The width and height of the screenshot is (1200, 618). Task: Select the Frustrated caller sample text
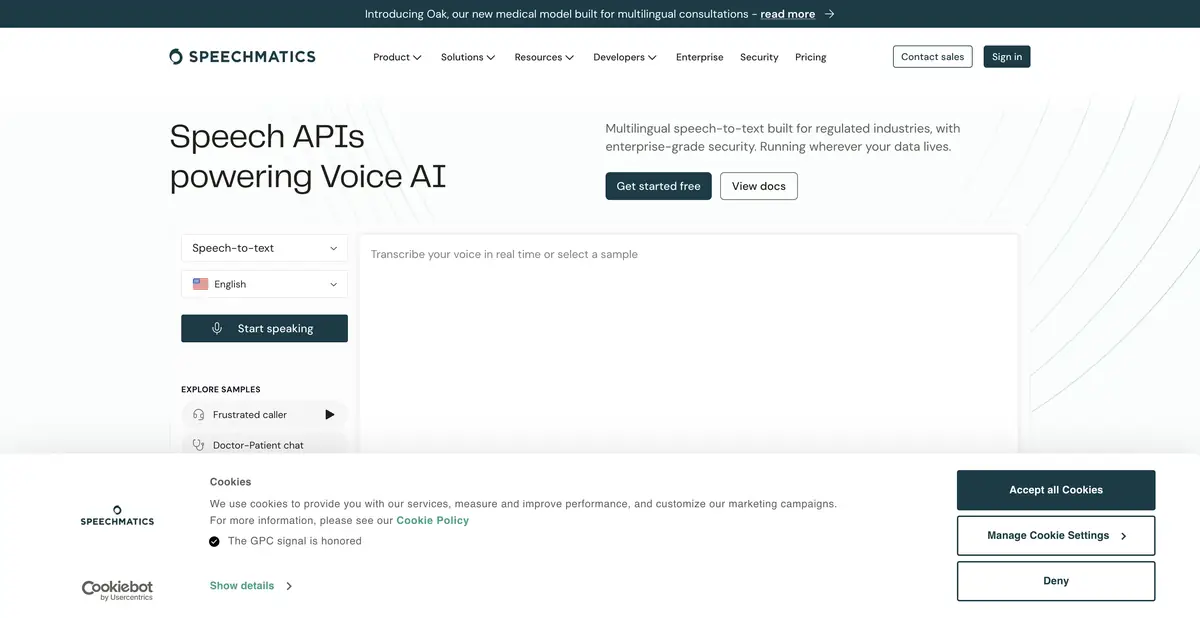pyautogui.click(x=250, y=414)
